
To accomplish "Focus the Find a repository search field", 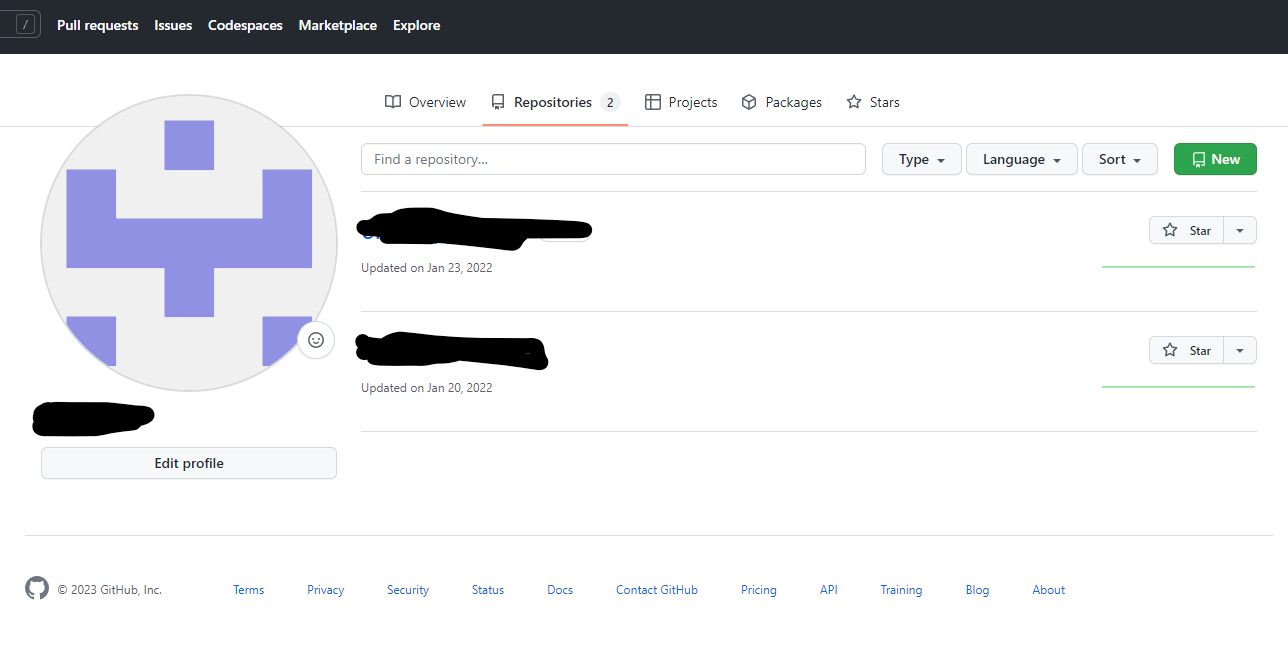I will 613,159.
